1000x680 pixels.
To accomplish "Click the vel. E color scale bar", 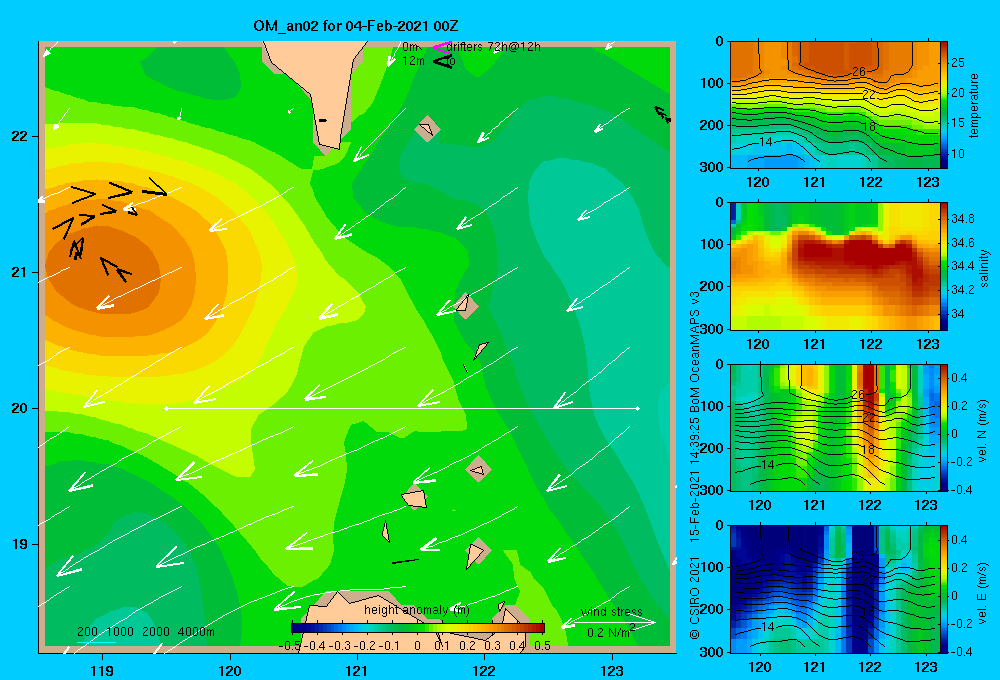I will pyautogui.click(x=944, y=588).
